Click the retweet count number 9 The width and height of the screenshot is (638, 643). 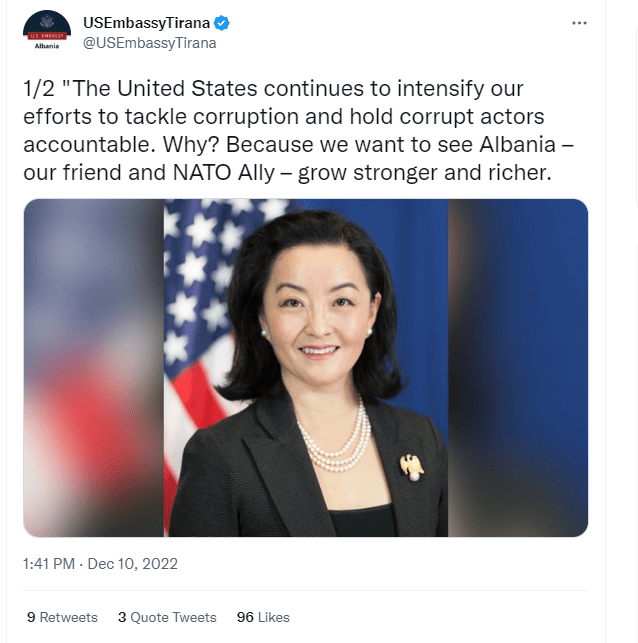pos(31,617)
